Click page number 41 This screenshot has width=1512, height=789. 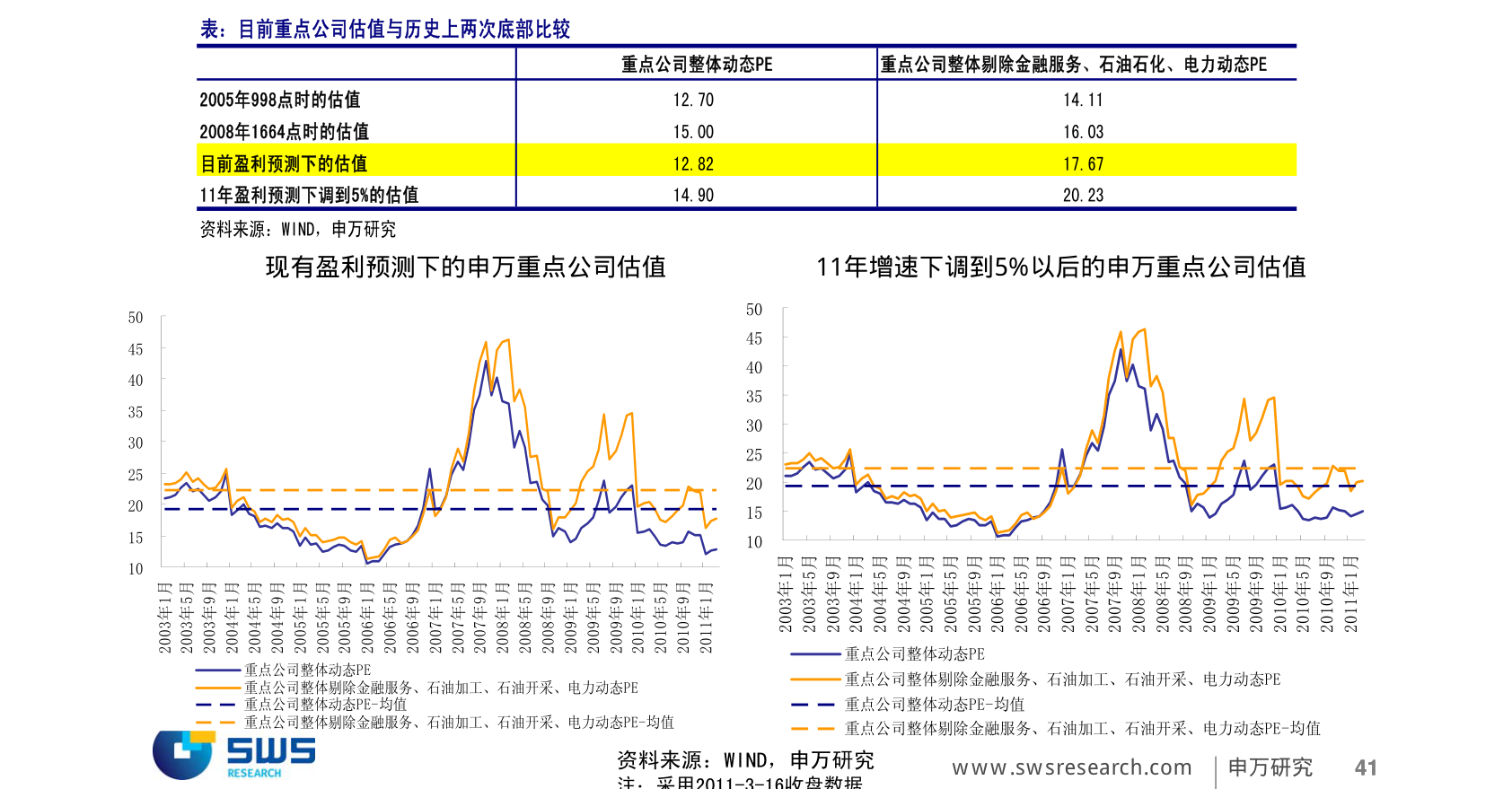coord(1366,767)
